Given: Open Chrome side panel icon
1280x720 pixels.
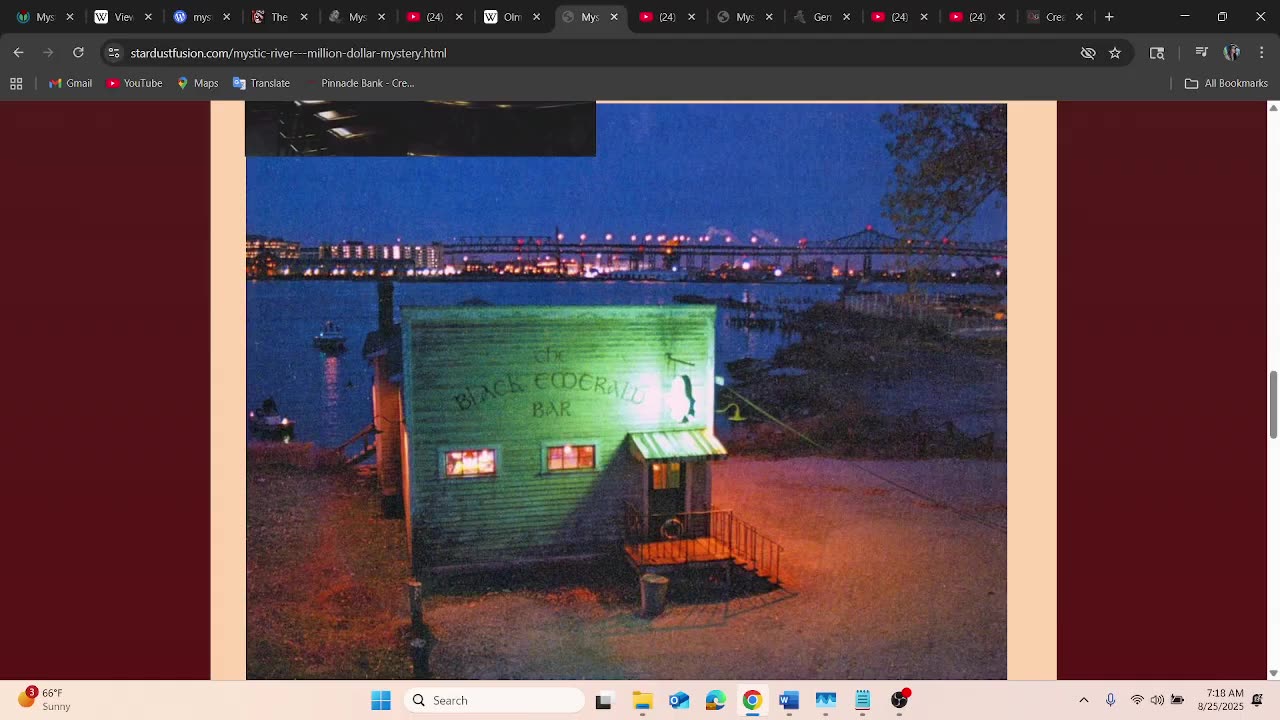Looking at the screenshot, I should coord(1157,53).
